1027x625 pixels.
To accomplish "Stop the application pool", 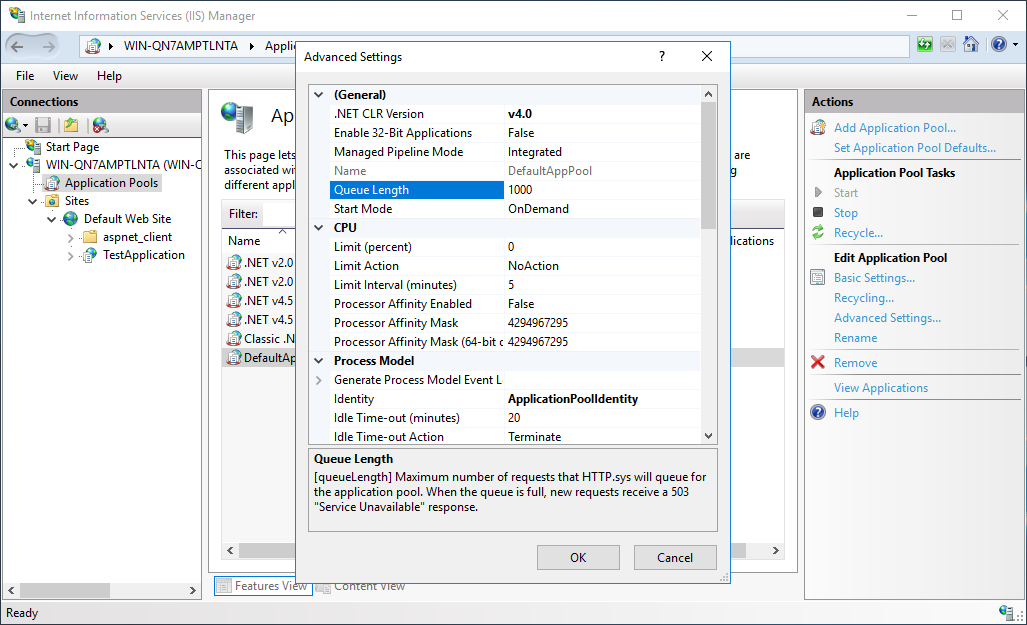I will [845, 212].
